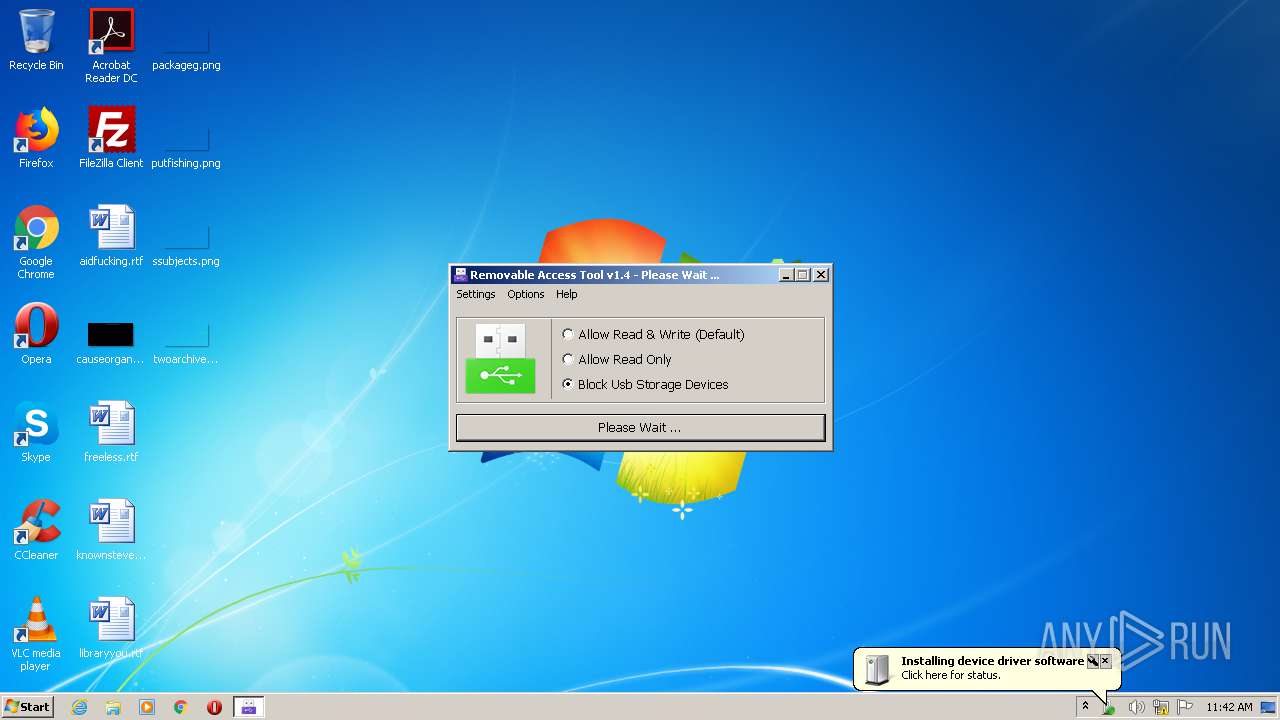Select the CCleaner desktop shortcut
The image size is (1280, 720).
36,530
